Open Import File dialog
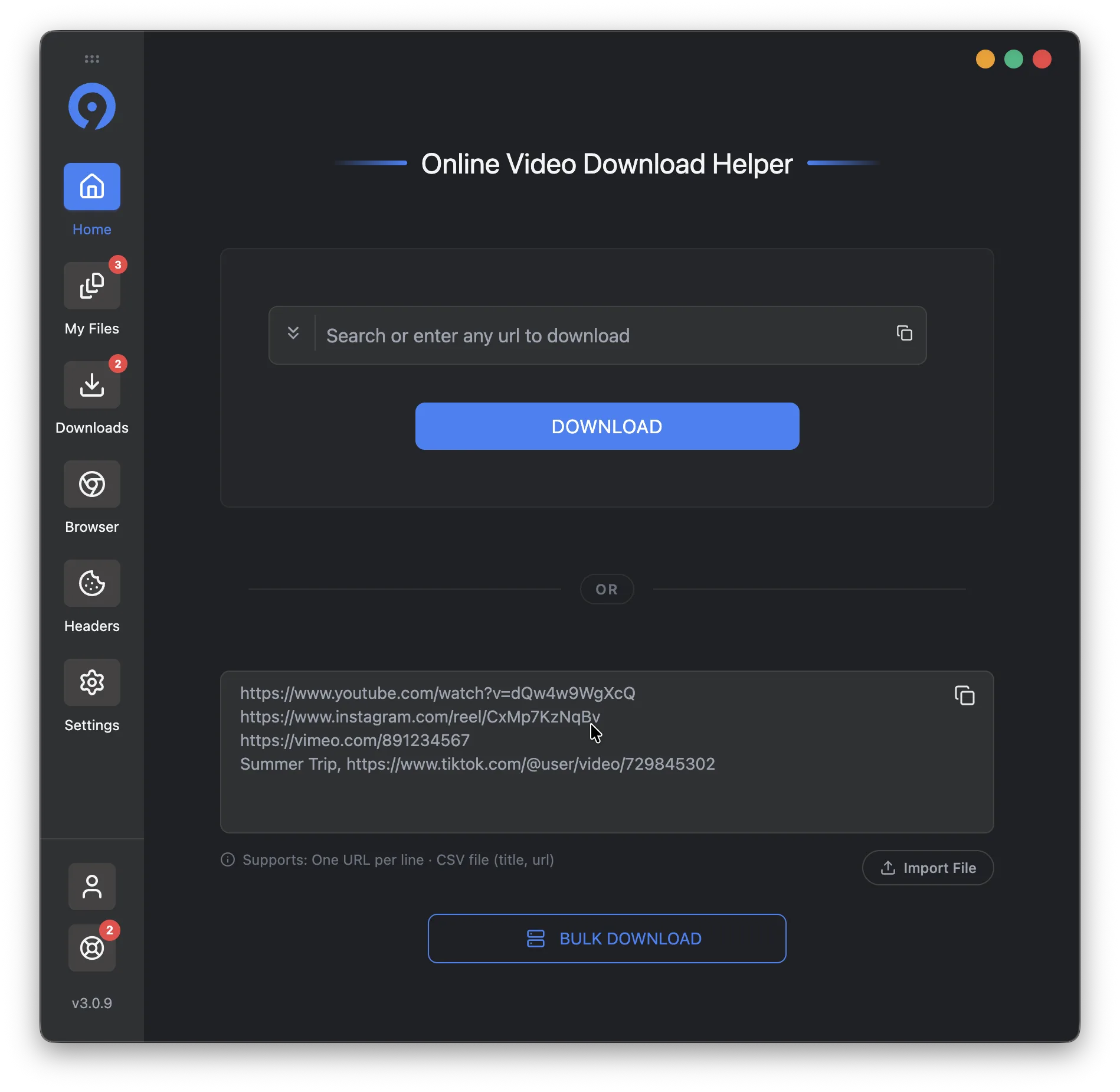The height and width of the screenshot is (1092, 1120). pos(927,868)
